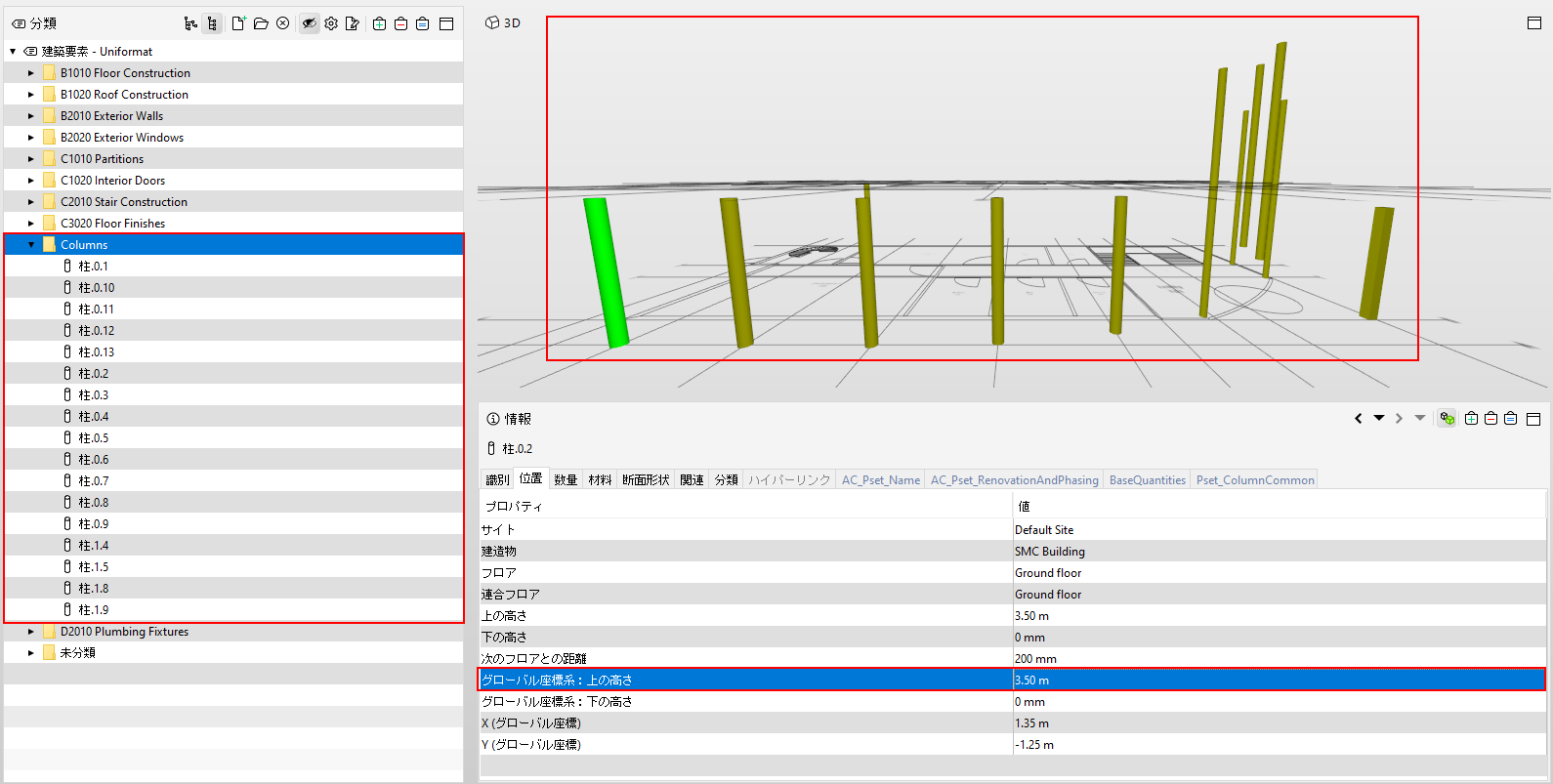Open the AC_Pset_RenovationAndPhasing tab
The height and width of the screenshot is (784, 1553).
[x=1014, y=479]
